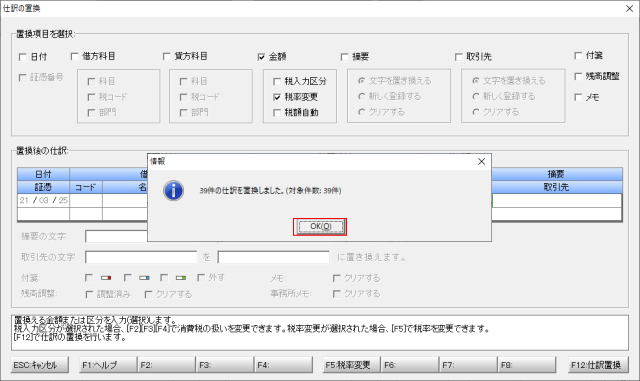Click OK in the 情報 dialog
This screenshot has width=640, height=381.
320,227
